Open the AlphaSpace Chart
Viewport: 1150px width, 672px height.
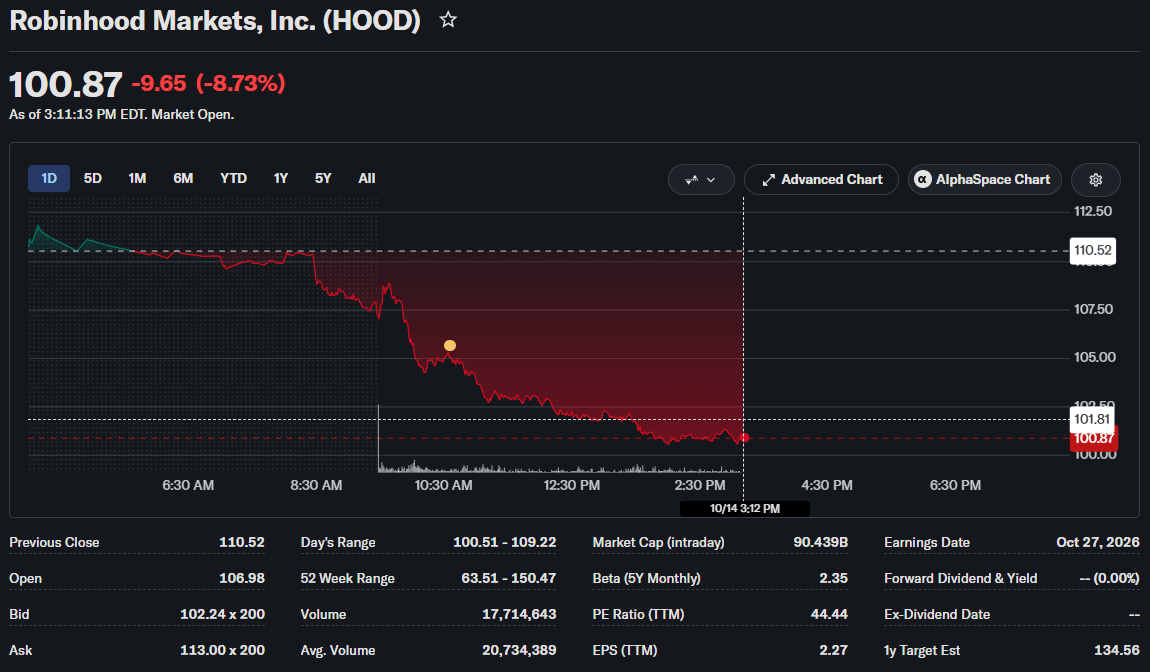pyautogui.click(x=984, y=180)
